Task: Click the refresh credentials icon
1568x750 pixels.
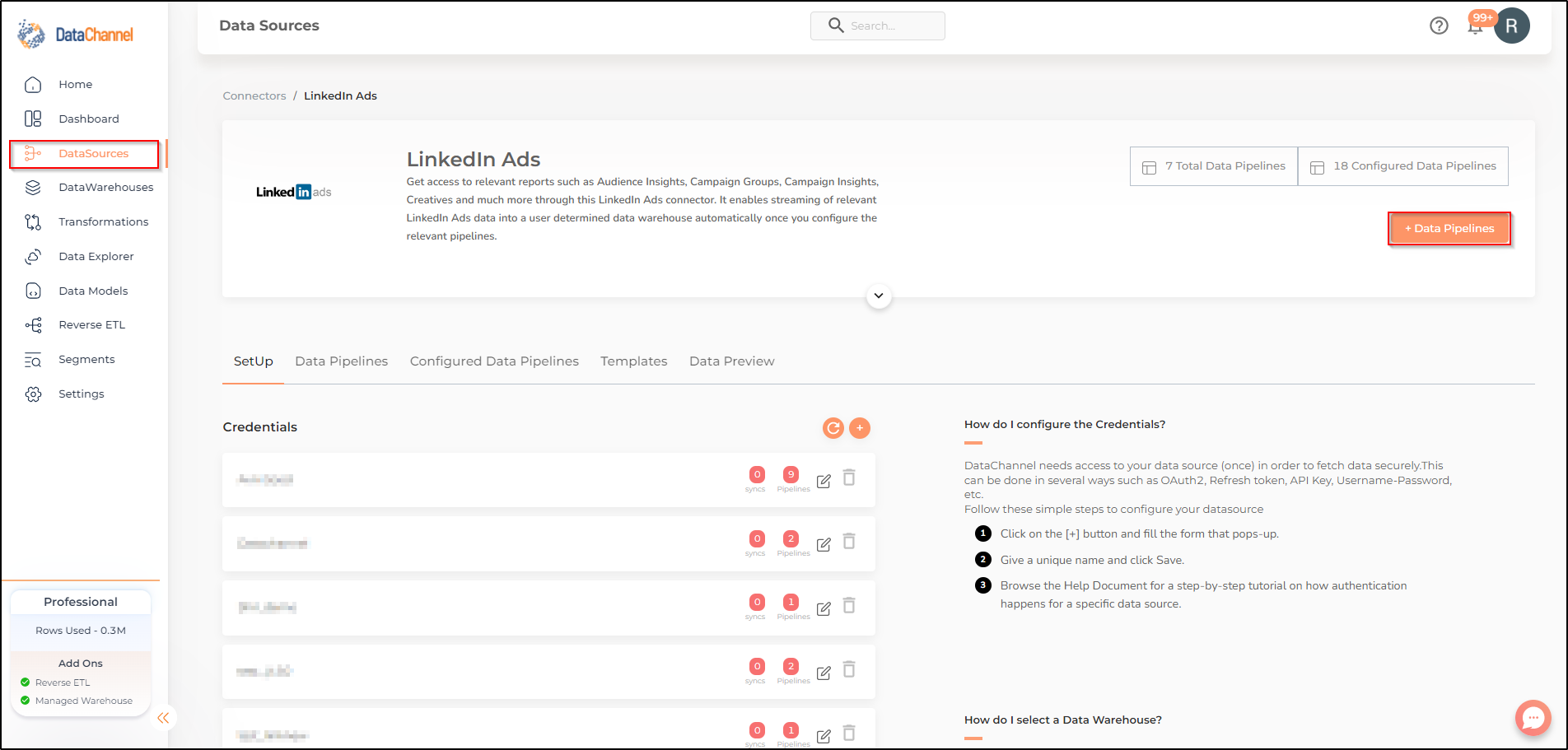Action: pyautogui.click(x=833, y=428)
